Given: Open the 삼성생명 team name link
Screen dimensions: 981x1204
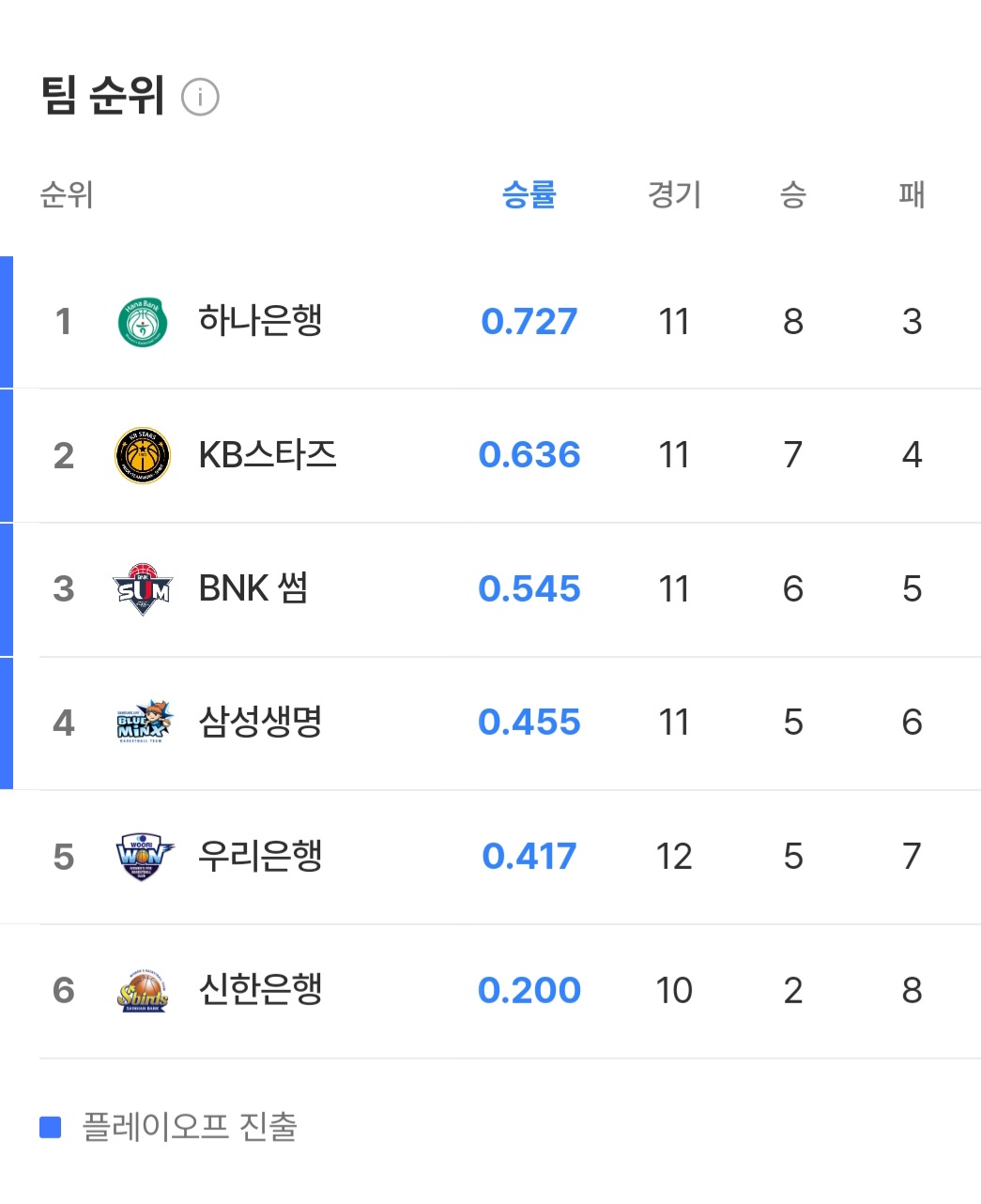Looking at the screenshot, I should pos(260,723).
